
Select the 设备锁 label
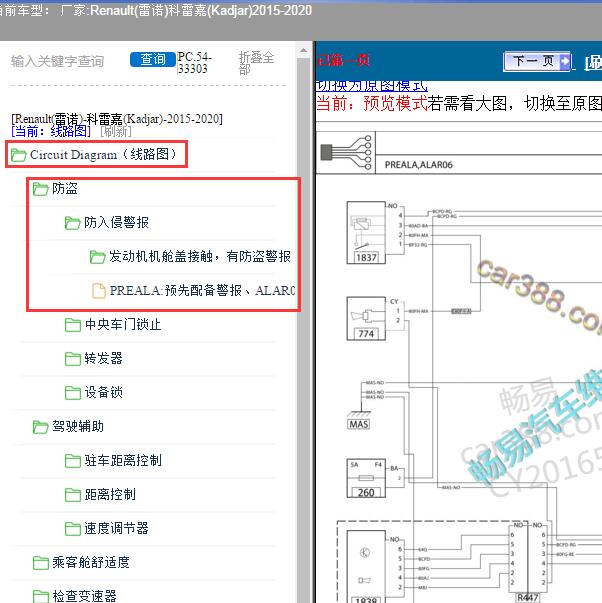(x=104, y=392)
